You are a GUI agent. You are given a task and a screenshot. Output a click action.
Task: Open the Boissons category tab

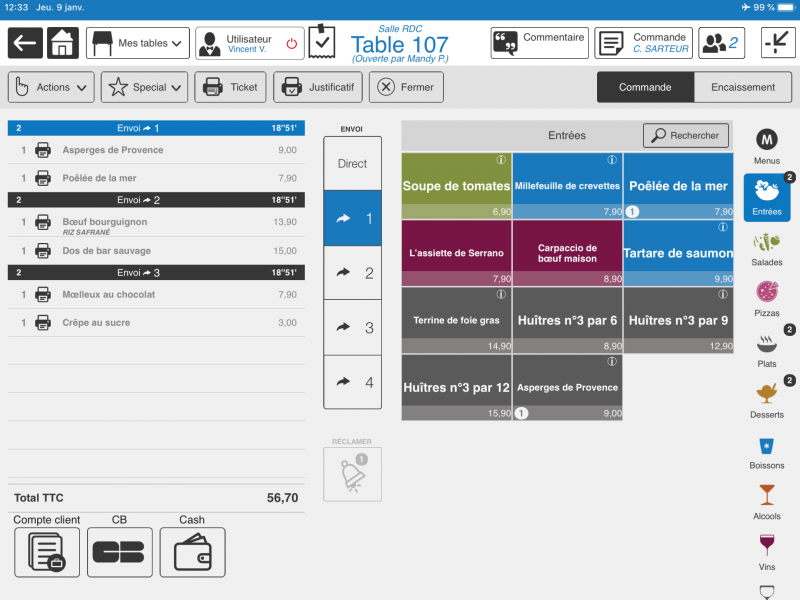[767, 451]
